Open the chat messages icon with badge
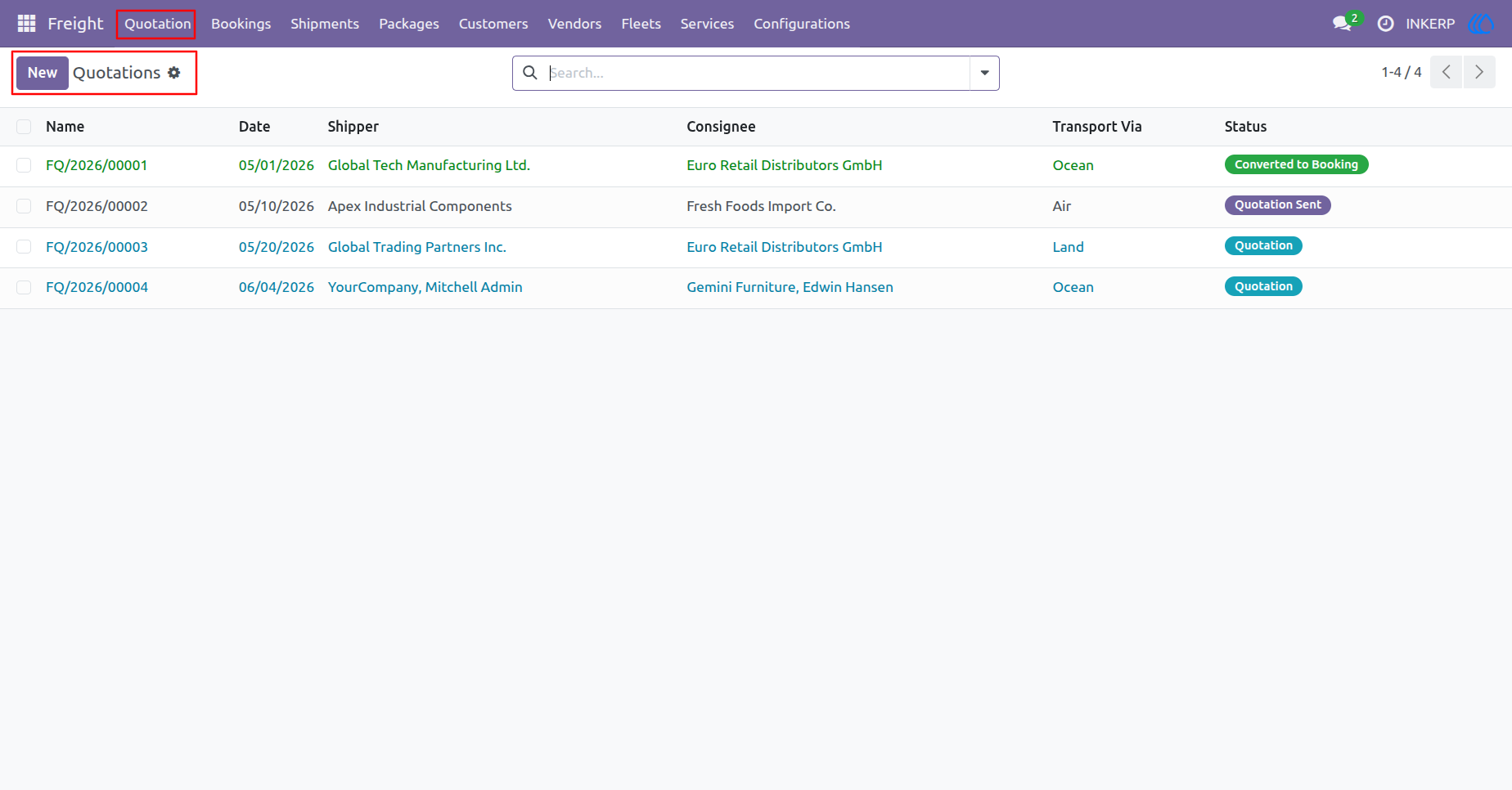This screenshot has height=790, width=1512. pos(1342,24)
